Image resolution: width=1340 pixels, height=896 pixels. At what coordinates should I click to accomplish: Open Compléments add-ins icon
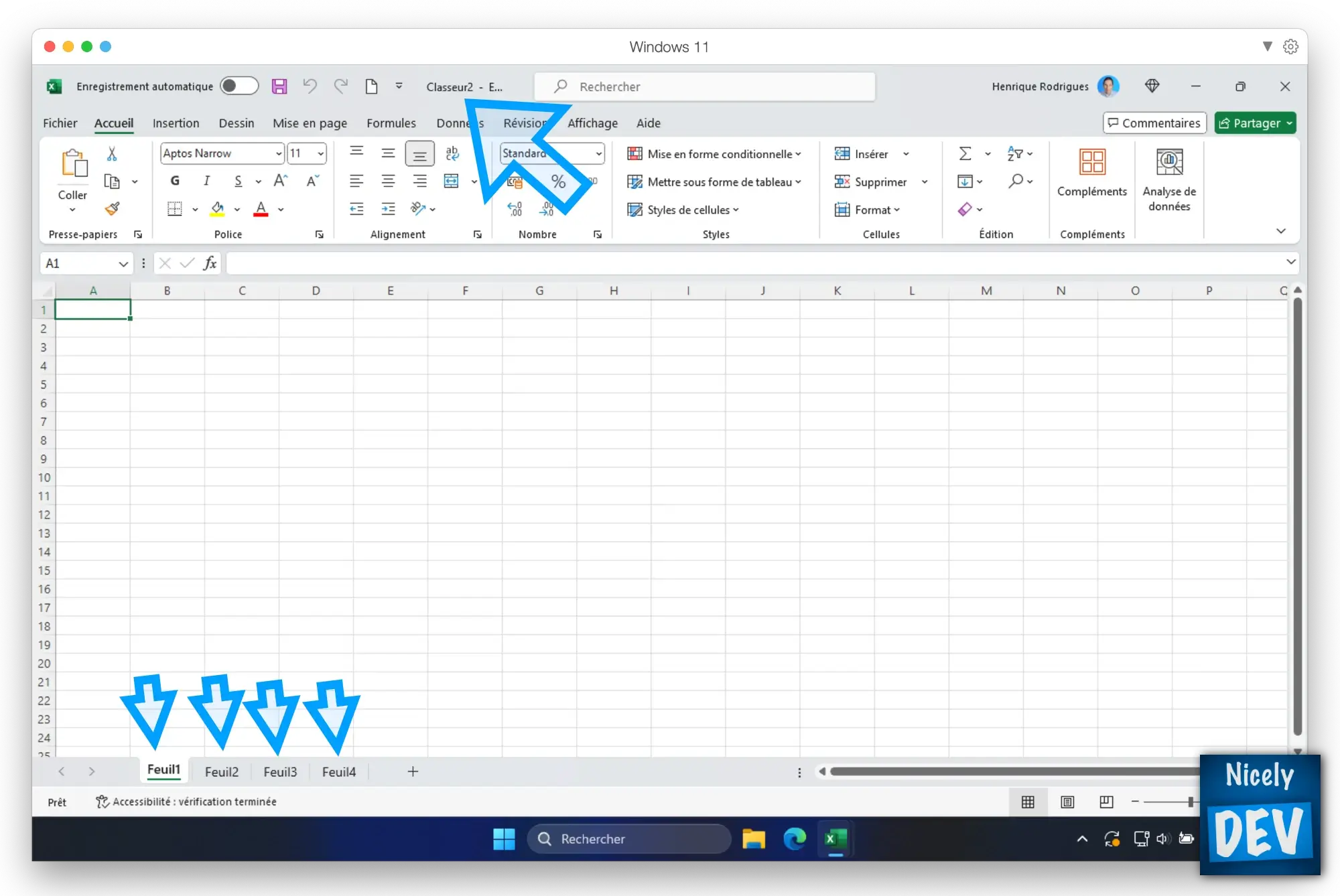1092,161
